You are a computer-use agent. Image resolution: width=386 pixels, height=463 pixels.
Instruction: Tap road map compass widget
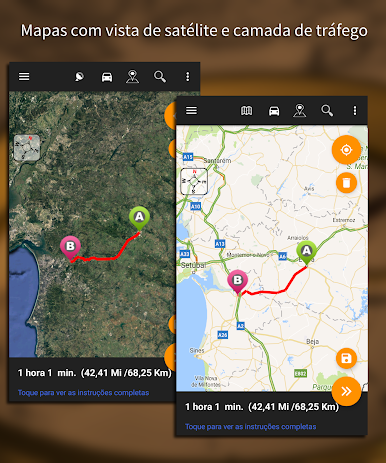pyautogui.click(x=194, y=182)
